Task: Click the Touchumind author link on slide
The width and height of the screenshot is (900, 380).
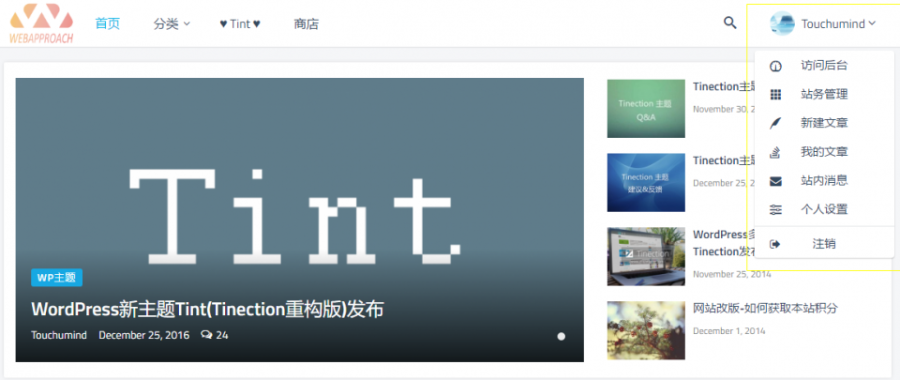Action: point(59,335)
